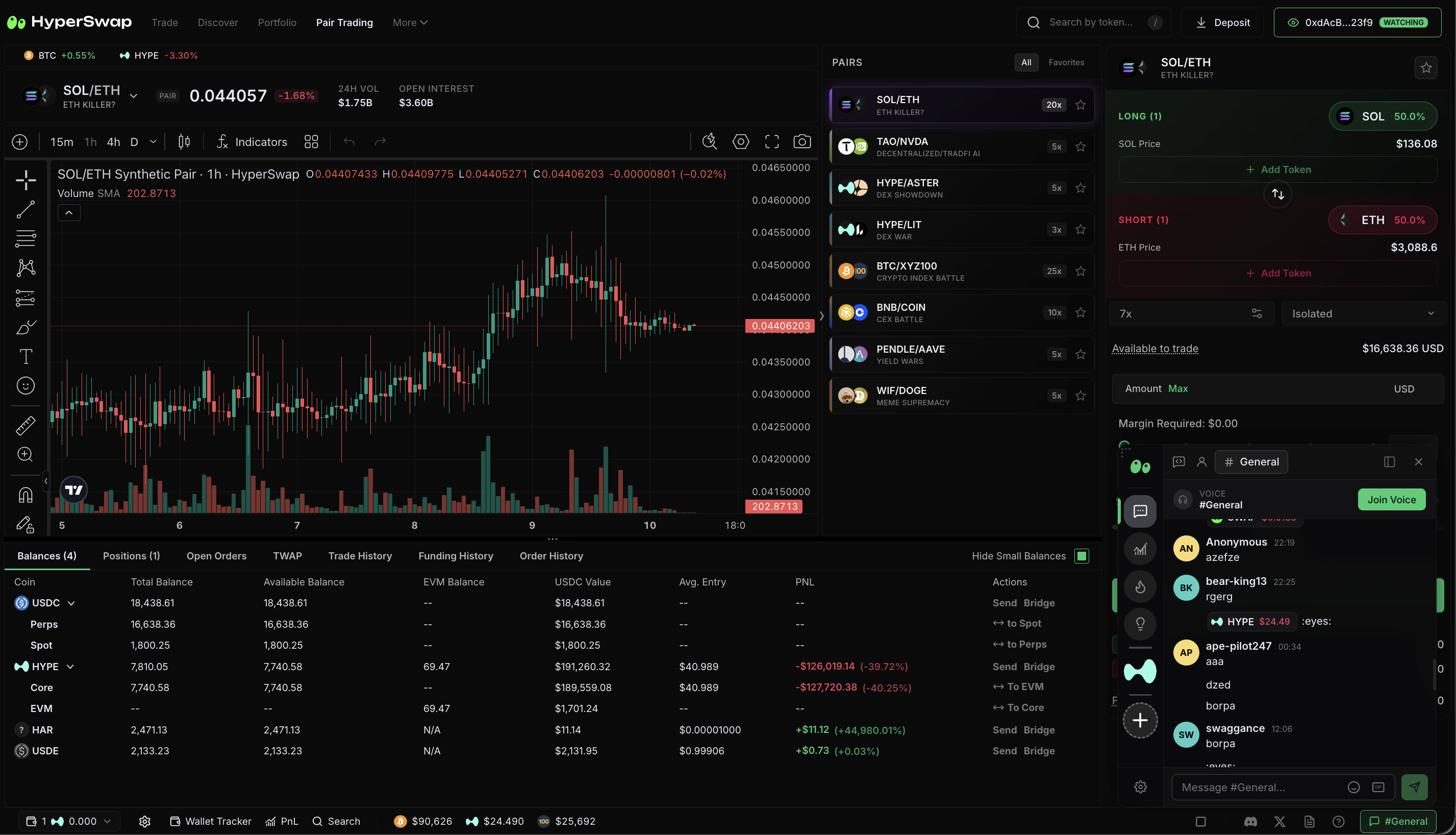Select the text annotation tool
The height and width of the screenshot is (835, 1456).
(25, 356)
